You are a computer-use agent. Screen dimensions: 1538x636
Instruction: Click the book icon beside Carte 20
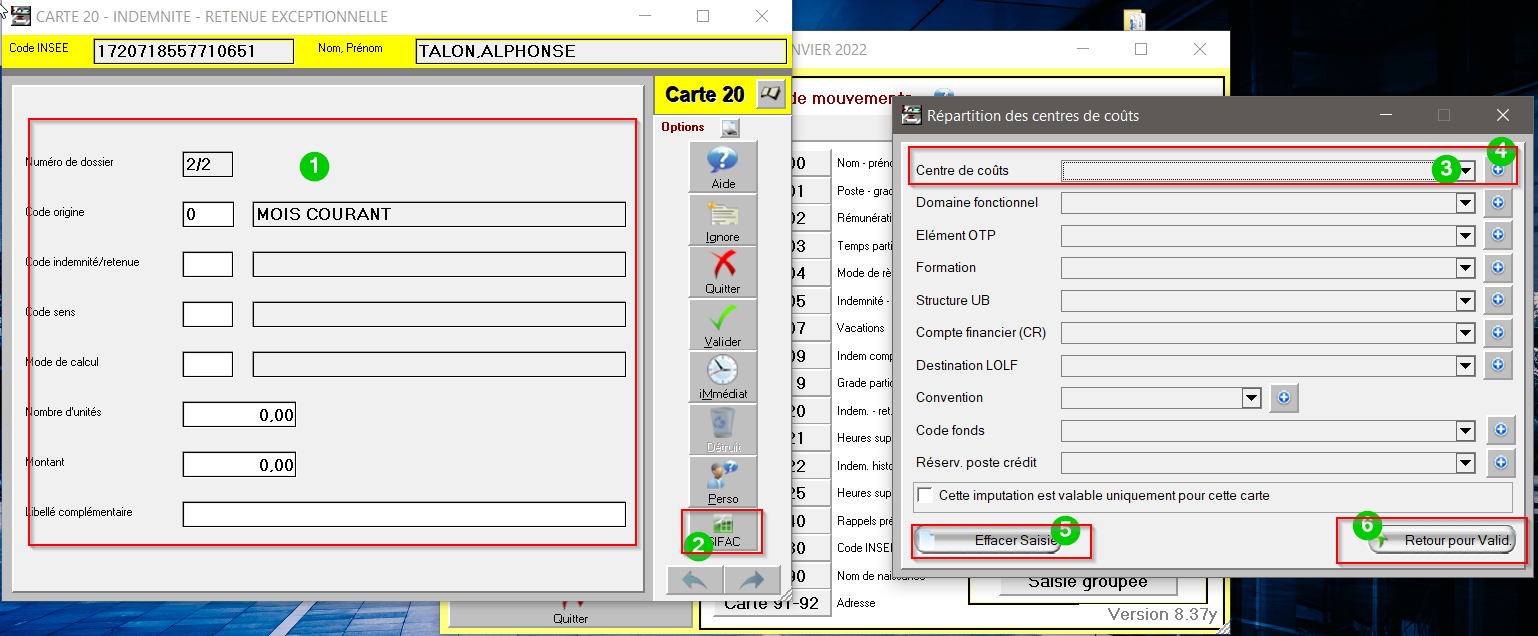click(770, 94)
